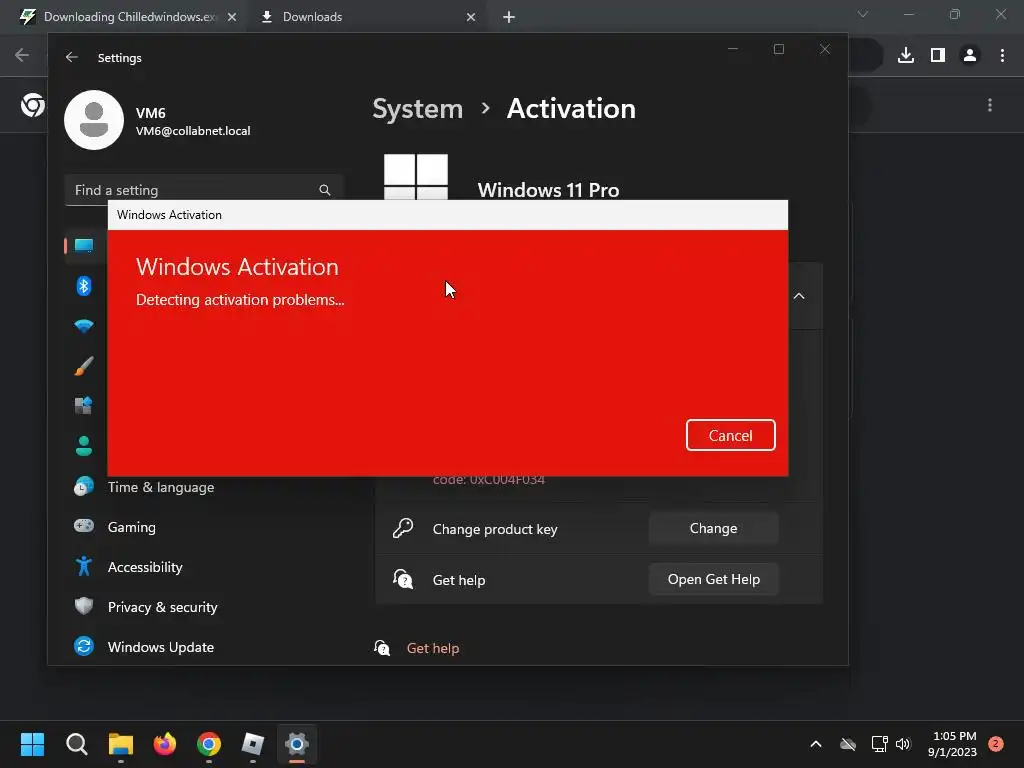Click the Windows Update sync icon
This screenshot has width=1024, height=768.
[x=84, y=647]
